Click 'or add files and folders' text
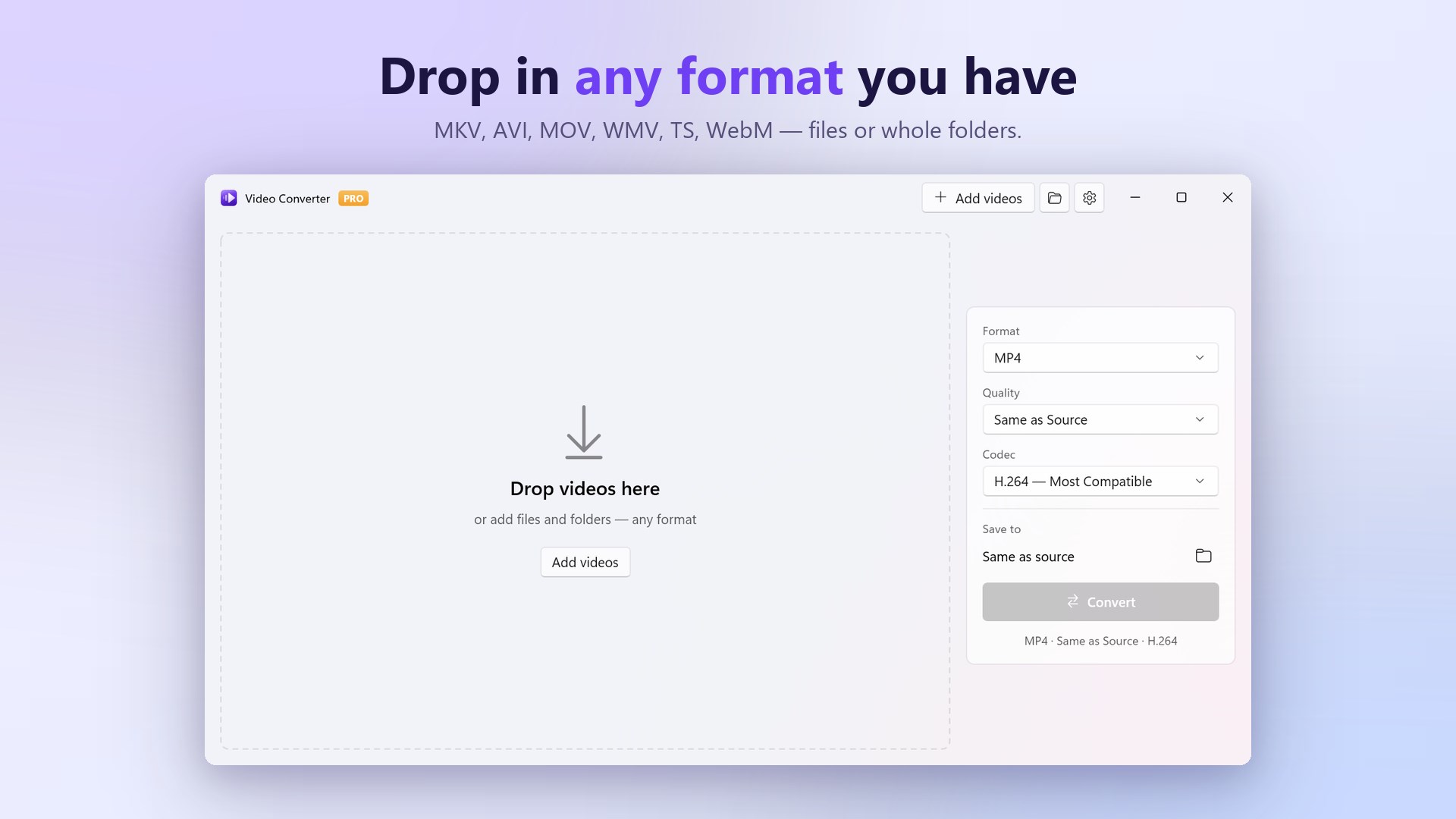The image size is (1456, 819). pyautogui.click(x=585, y=519)
